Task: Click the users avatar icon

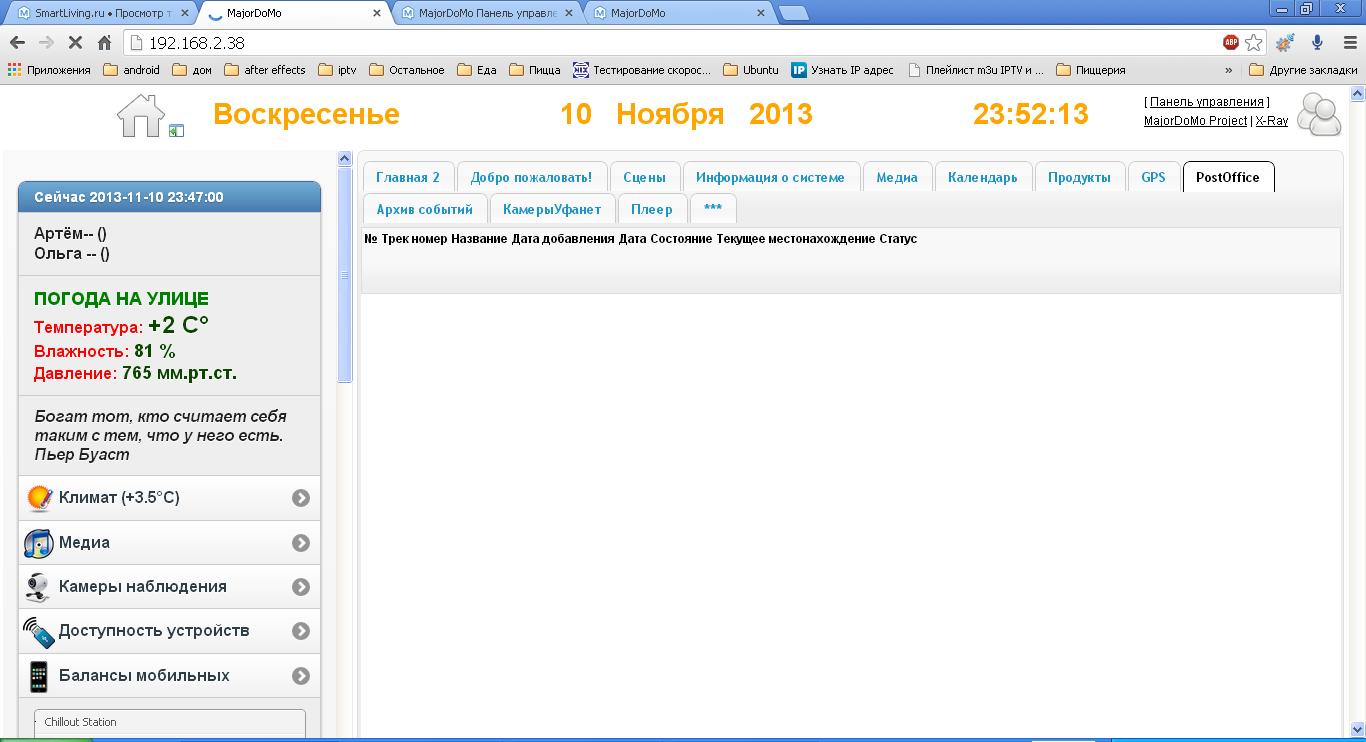Action: (1318, 114)
